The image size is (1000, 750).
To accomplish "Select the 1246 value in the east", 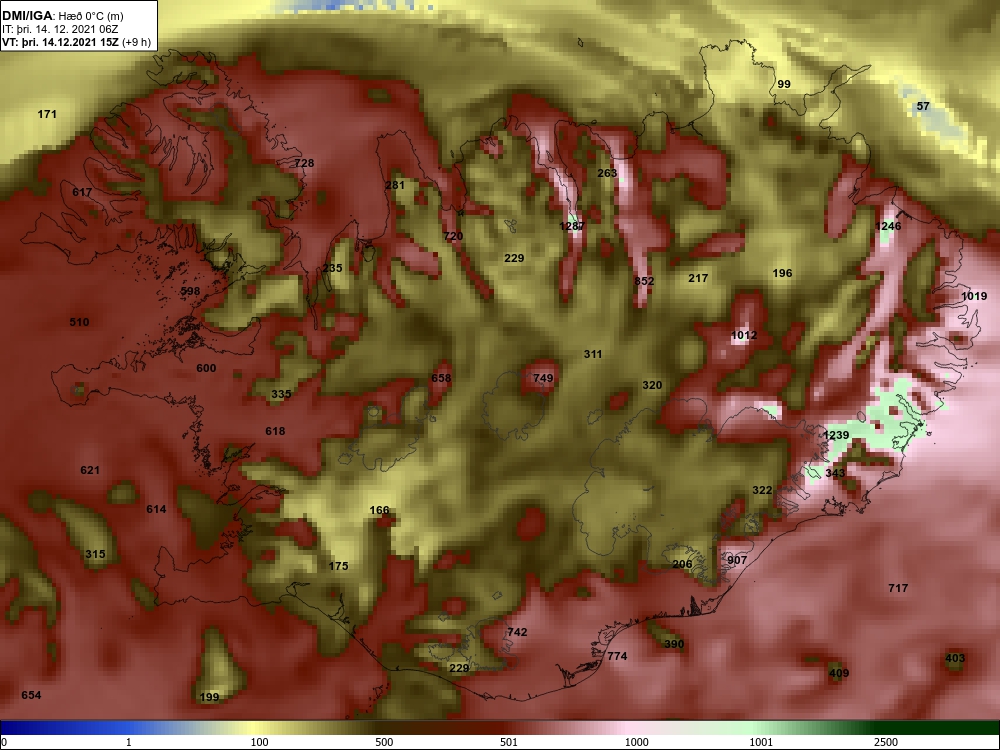I will (x=888, y=226).
